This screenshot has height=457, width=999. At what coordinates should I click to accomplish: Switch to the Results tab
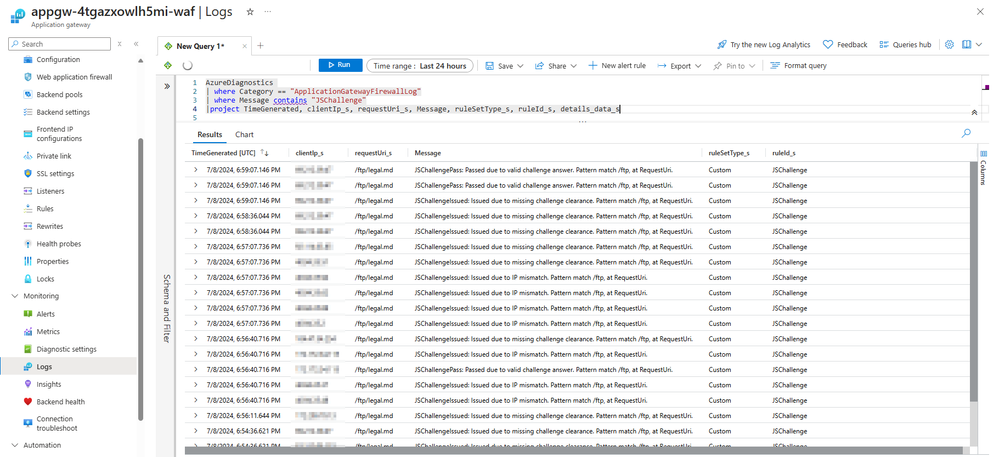point(210,134)
